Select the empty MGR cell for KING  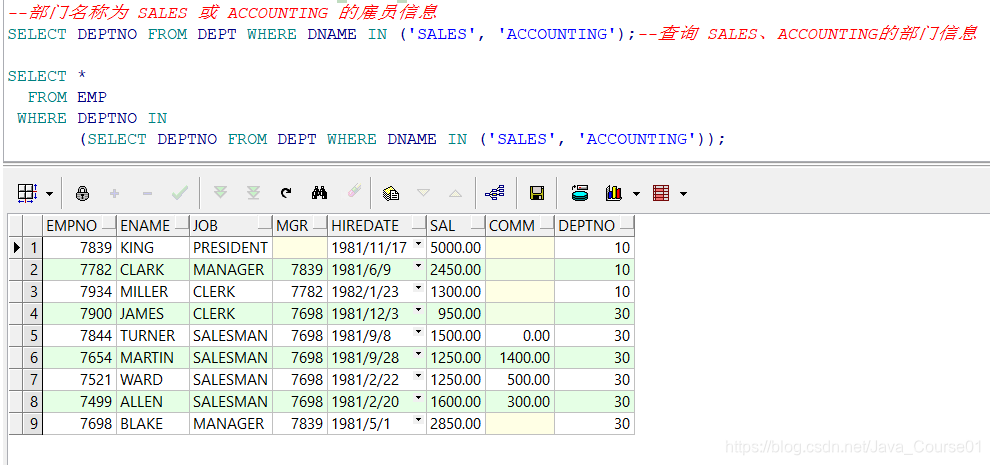301,248
